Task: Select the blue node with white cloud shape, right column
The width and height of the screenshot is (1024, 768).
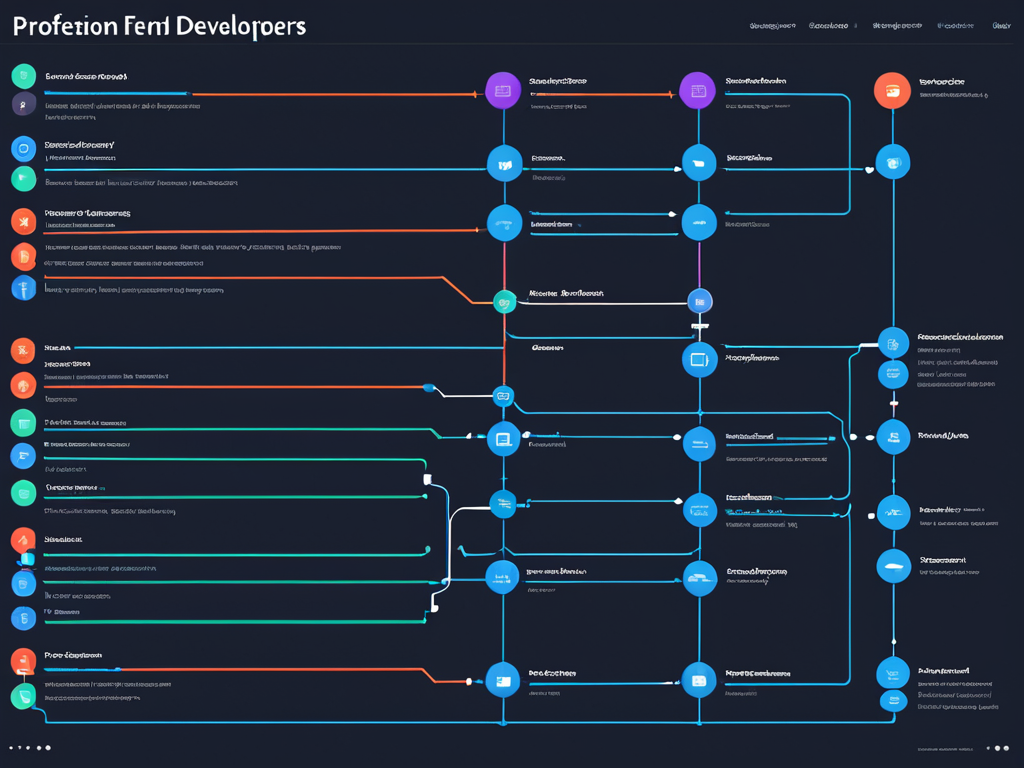Action: pyautogui.click(x=893, y=566)
